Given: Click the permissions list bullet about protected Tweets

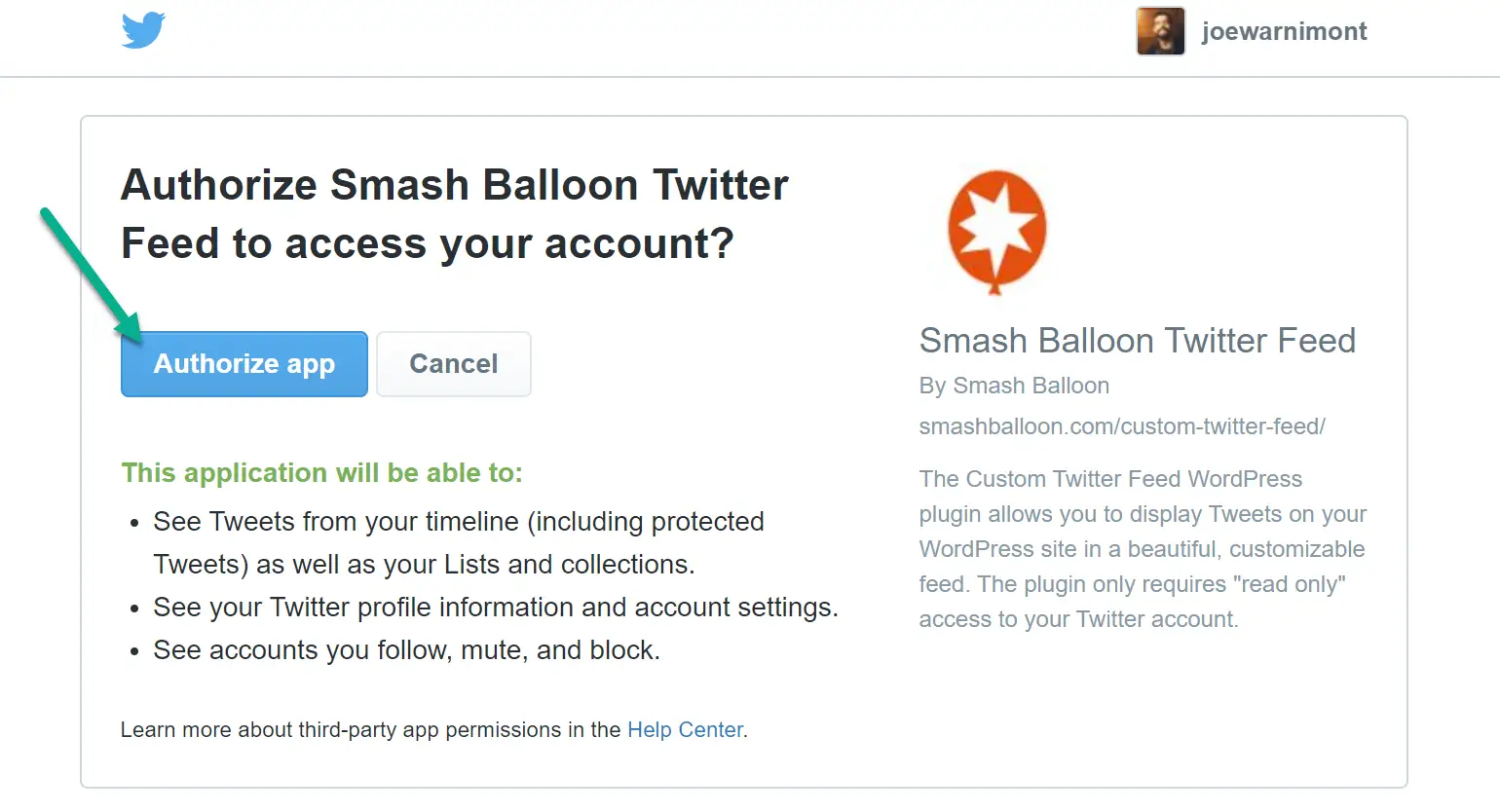Looking at the screenshot, I should pos(458,542).
